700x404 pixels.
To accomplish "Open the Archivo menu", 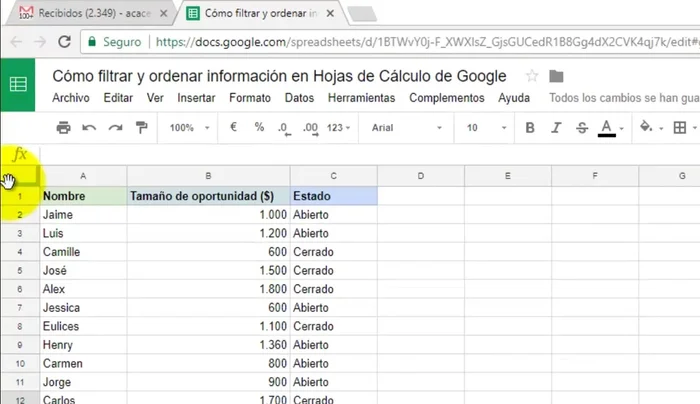I will tap(71, 98).
